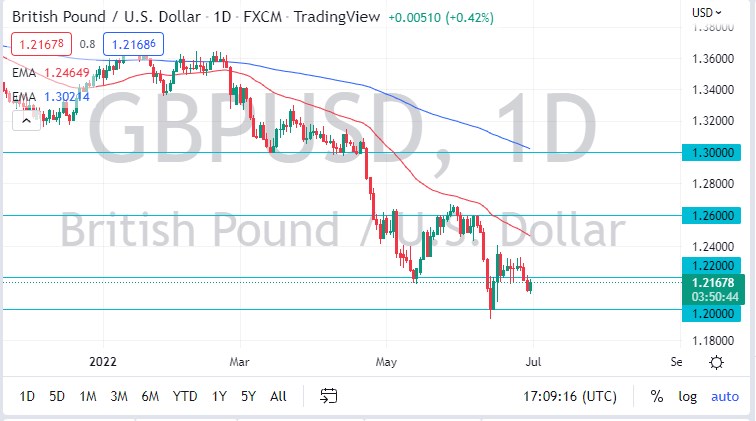Open the go to date calendar icon
The image size is (756, 421).
click(327, 396)
